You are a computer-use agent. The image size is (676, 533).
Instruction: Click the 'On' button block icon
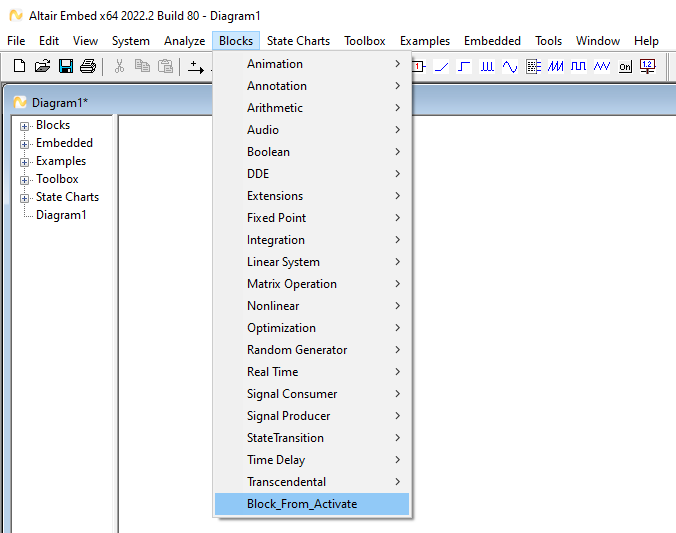(625, 66)
